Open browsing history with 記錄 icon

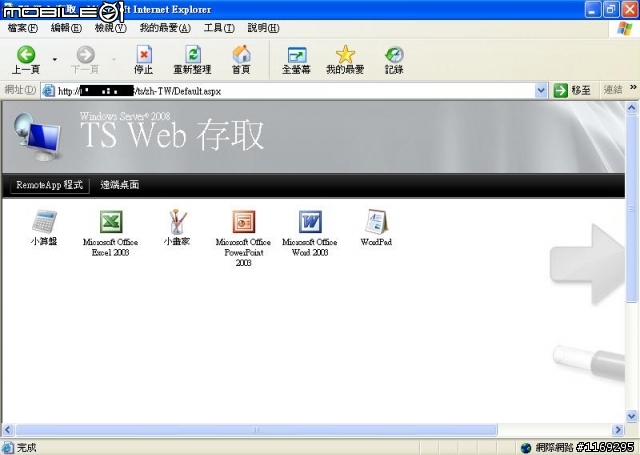pos(394,60)
